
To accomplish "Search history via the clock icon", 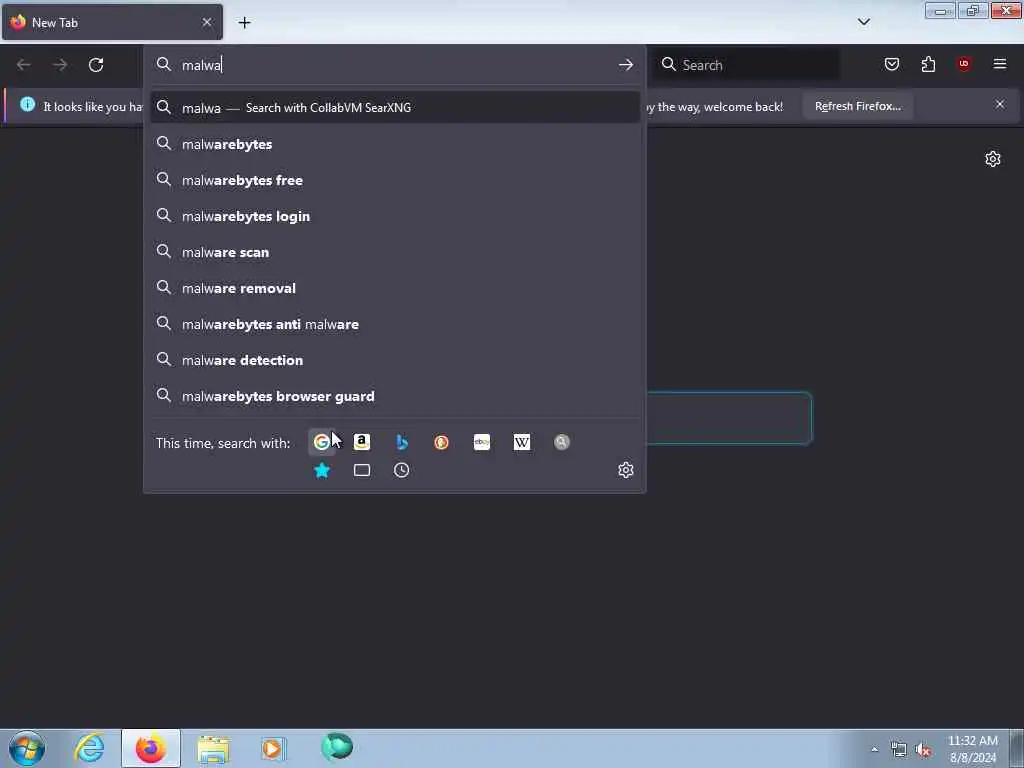I will point(402,470).
